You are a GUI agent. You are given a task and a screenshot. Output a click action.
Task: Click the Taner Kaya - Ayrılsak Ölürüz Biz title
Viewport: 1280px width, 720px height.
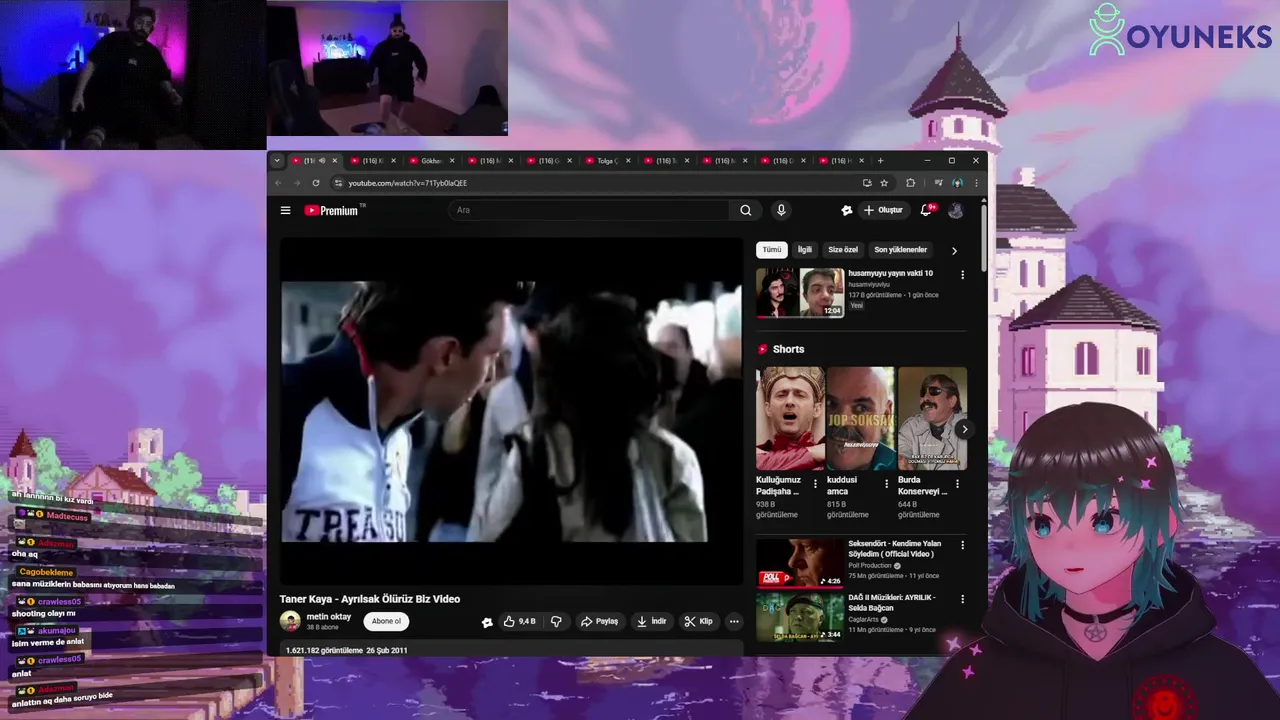(370, 599)
